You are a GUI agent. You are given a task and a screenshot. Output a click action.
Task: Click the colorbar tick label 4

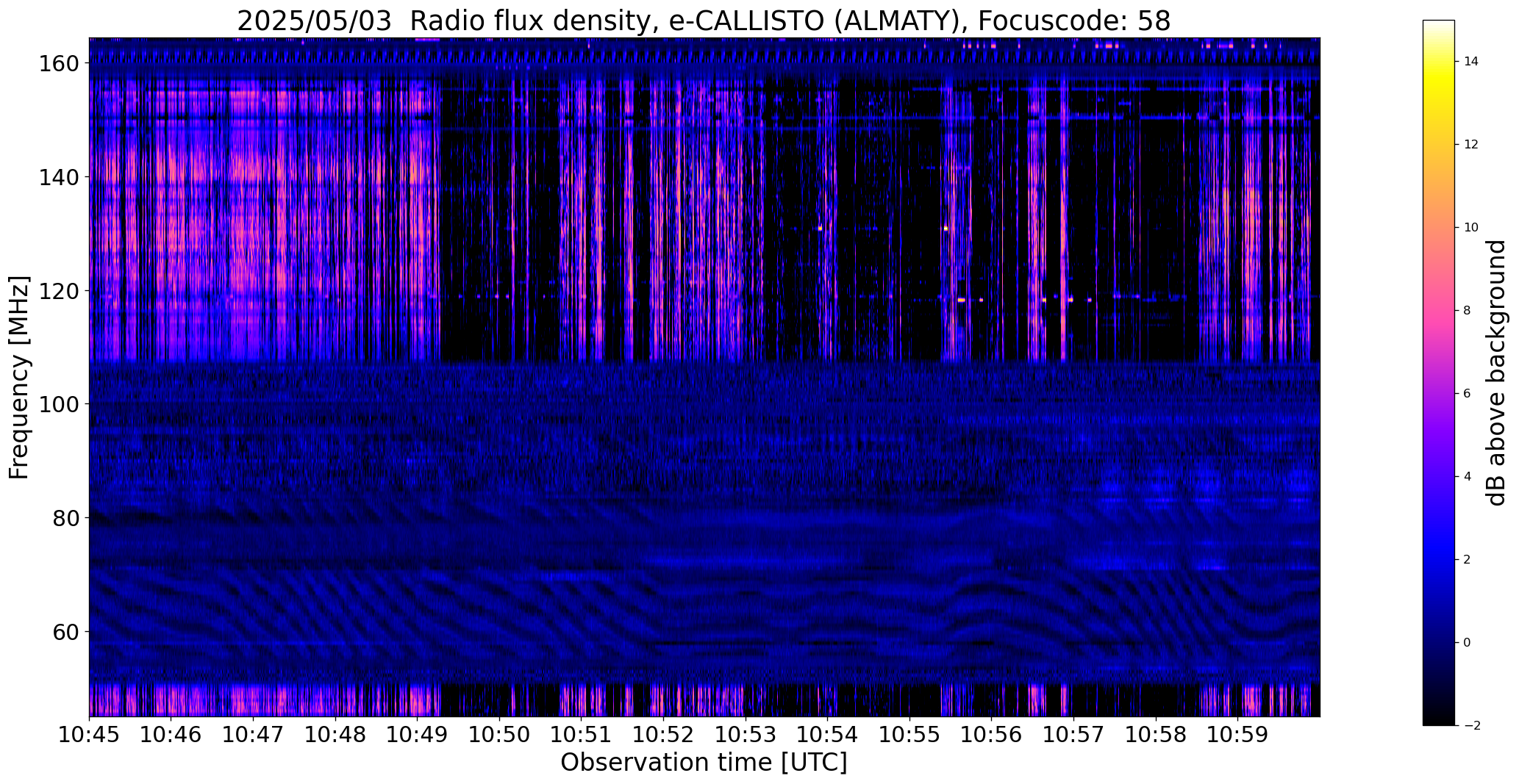[x=1468, y=477]
